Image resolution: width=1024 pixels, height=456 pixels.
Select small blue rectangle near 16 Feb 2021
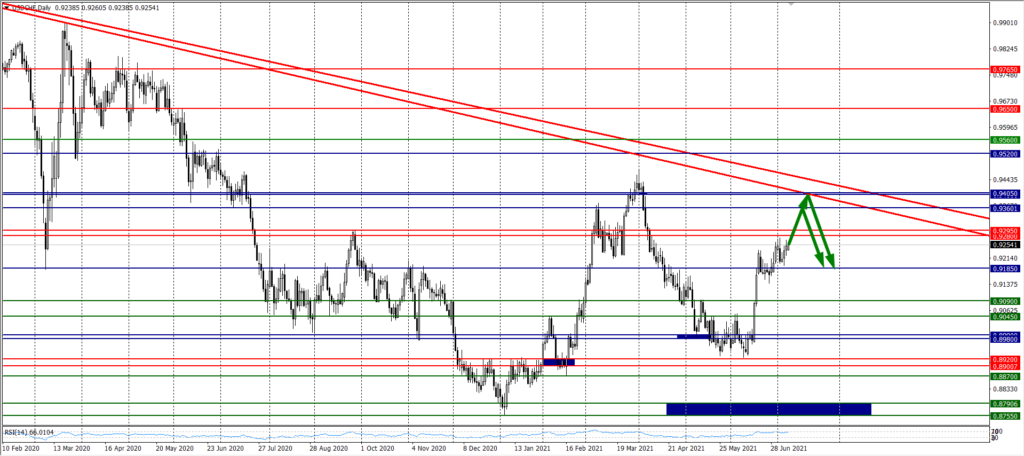coord(558,361)
